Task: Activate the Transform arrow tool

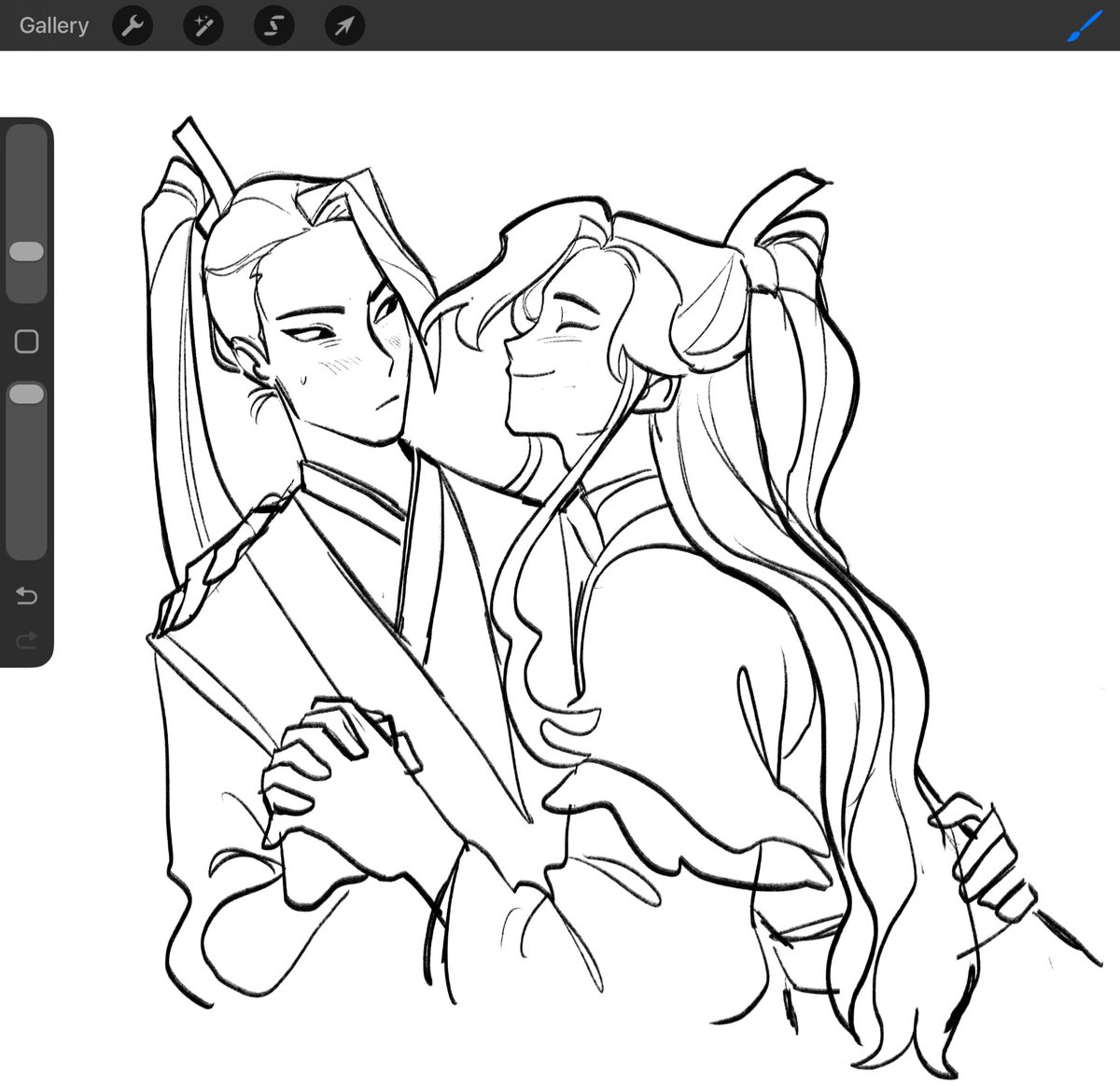Action: coord(344,26)
